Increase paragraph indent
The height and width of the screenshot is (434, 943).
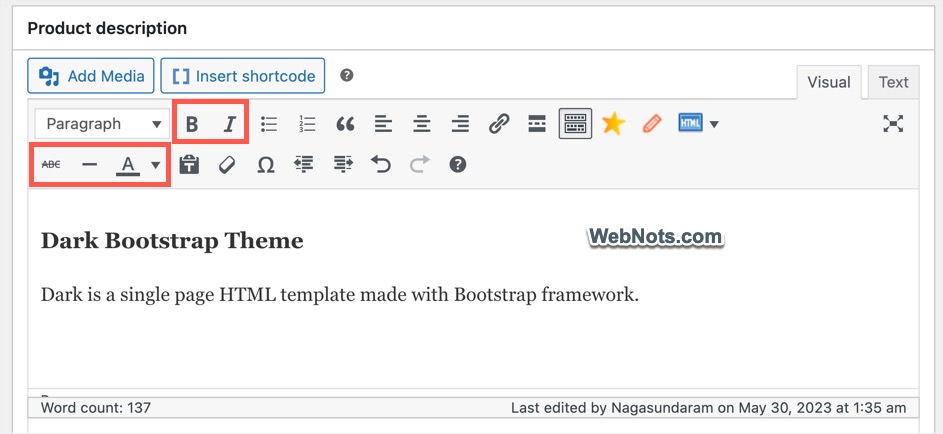coord(342,164)
